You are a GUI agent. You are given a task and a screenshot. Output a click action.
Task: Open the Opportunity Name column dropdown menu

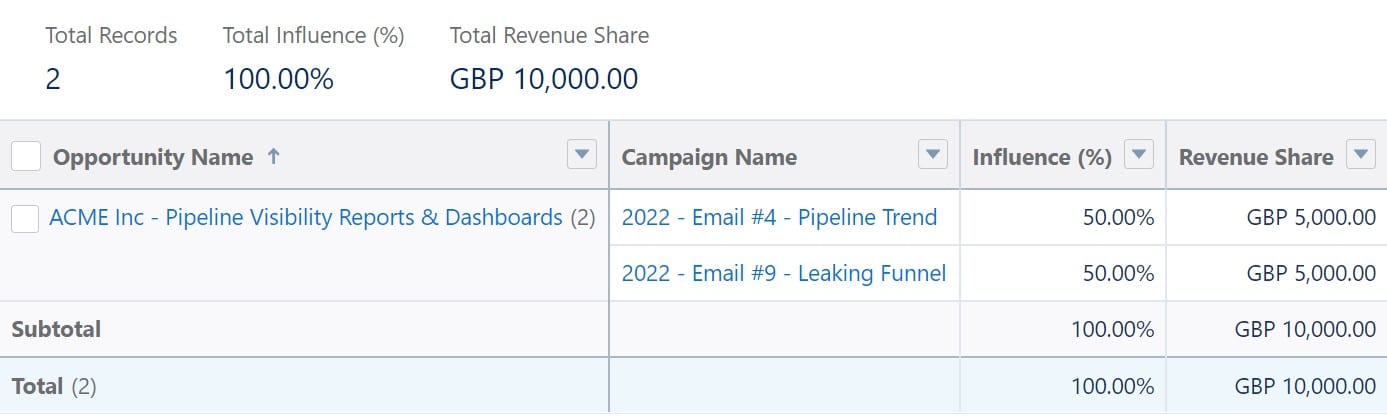(582, 155)
